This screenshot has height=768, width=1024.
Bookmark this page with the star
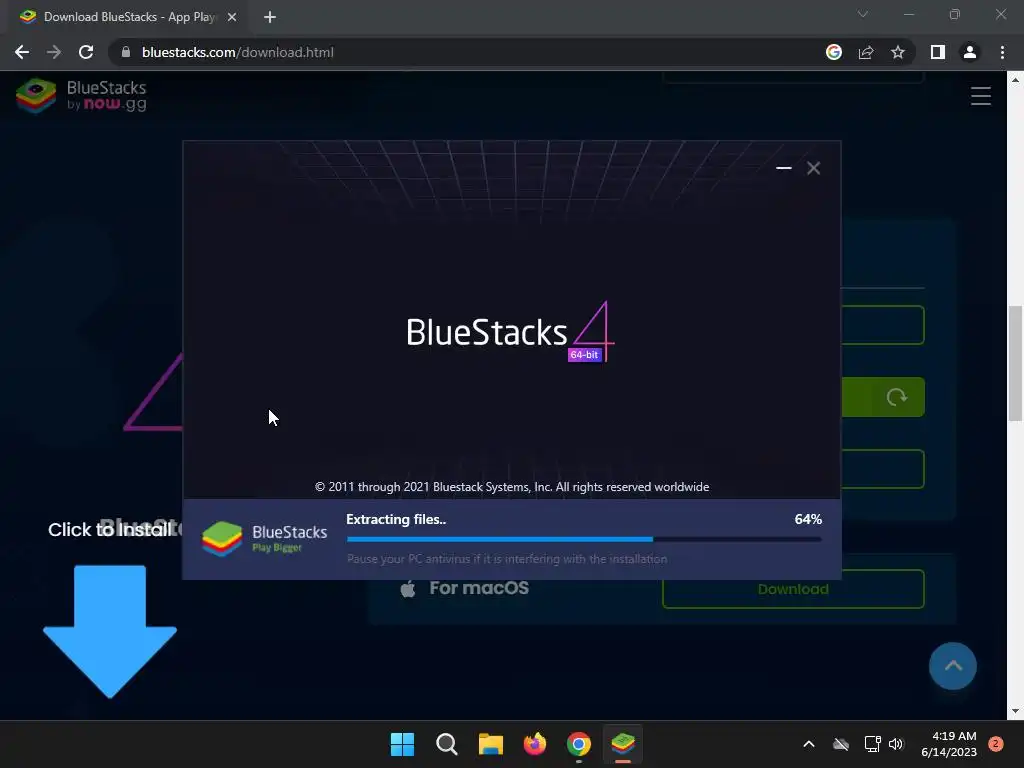(x=898, y=52)
